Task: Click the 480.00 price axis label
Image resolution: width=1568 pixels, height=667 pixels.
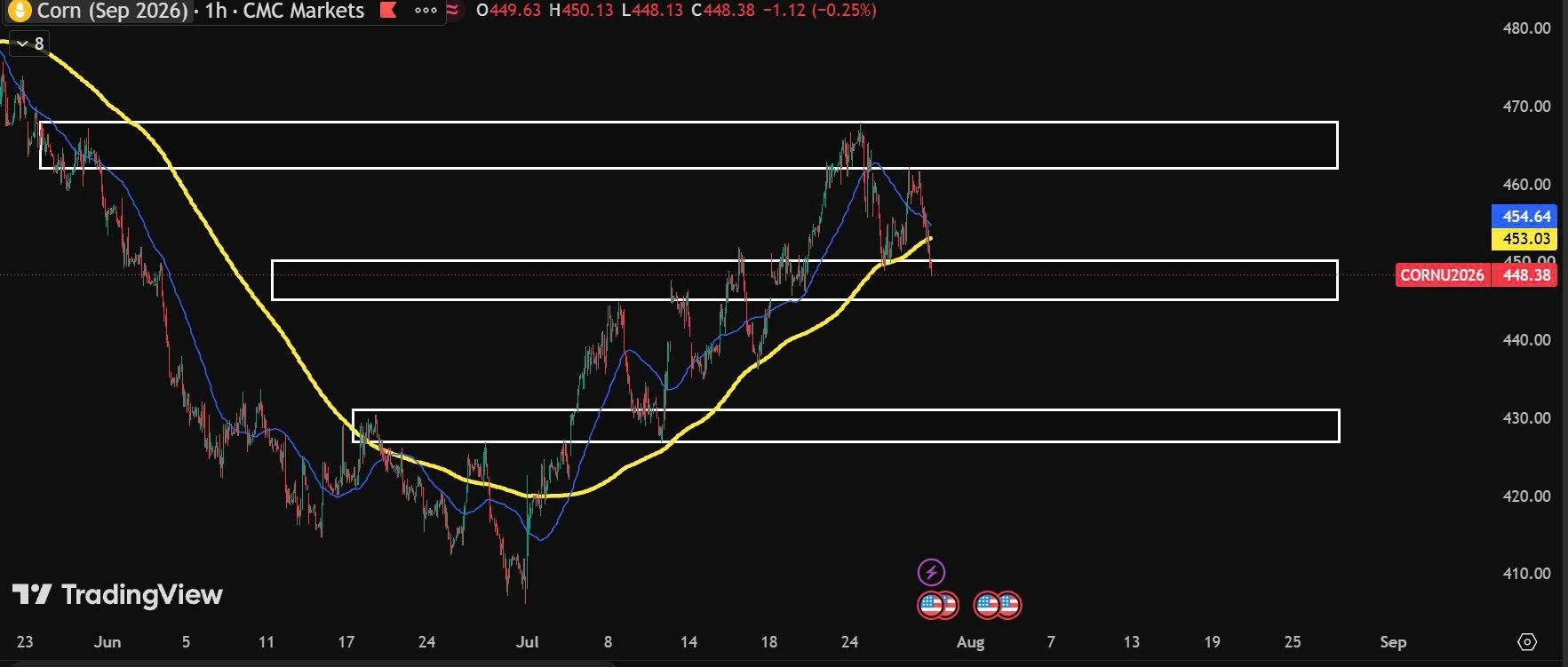Action: [x=1526, y=28]
